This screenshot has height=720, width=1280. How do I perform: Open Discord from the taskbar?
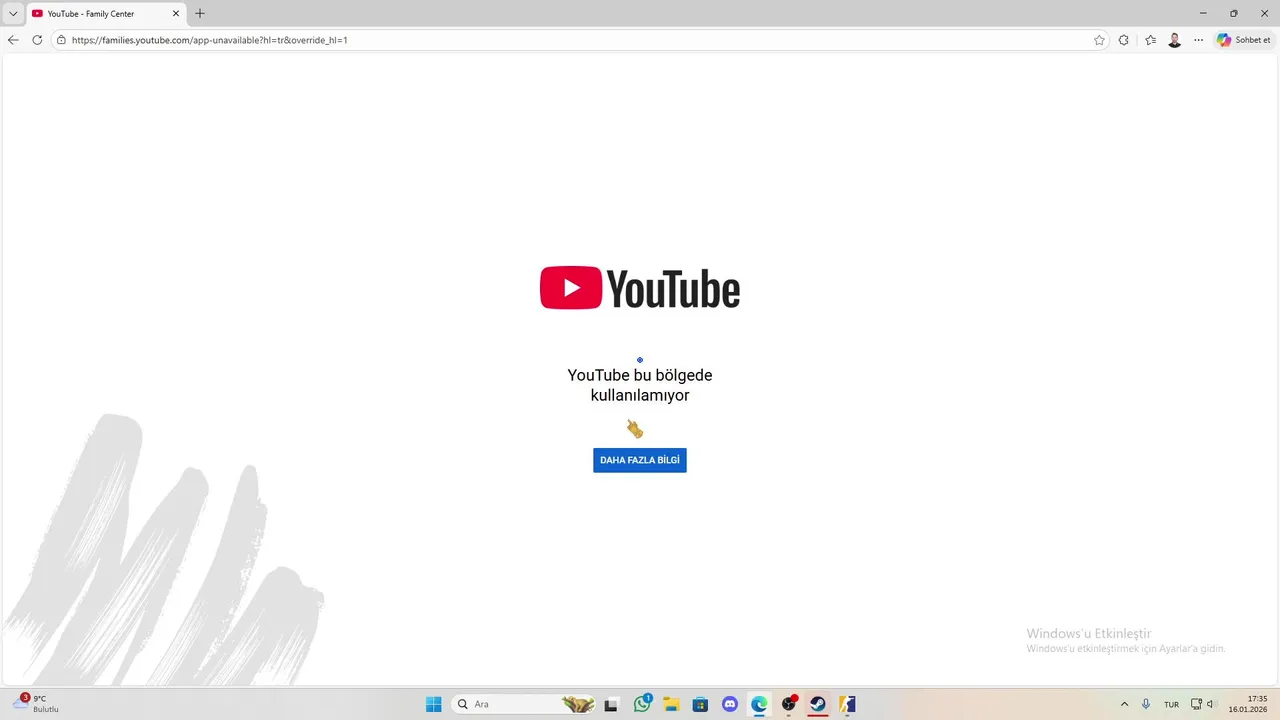730,704
